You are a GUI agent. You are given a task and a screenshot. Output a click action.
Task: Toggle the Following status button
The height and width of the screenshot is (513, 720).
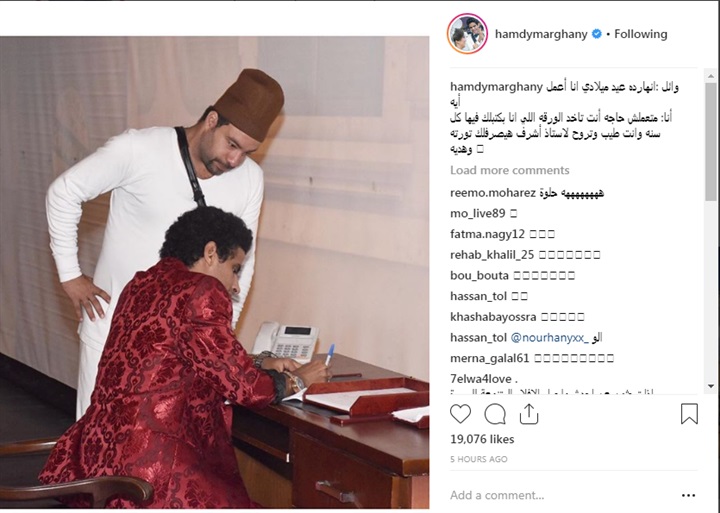coord(641,34)
